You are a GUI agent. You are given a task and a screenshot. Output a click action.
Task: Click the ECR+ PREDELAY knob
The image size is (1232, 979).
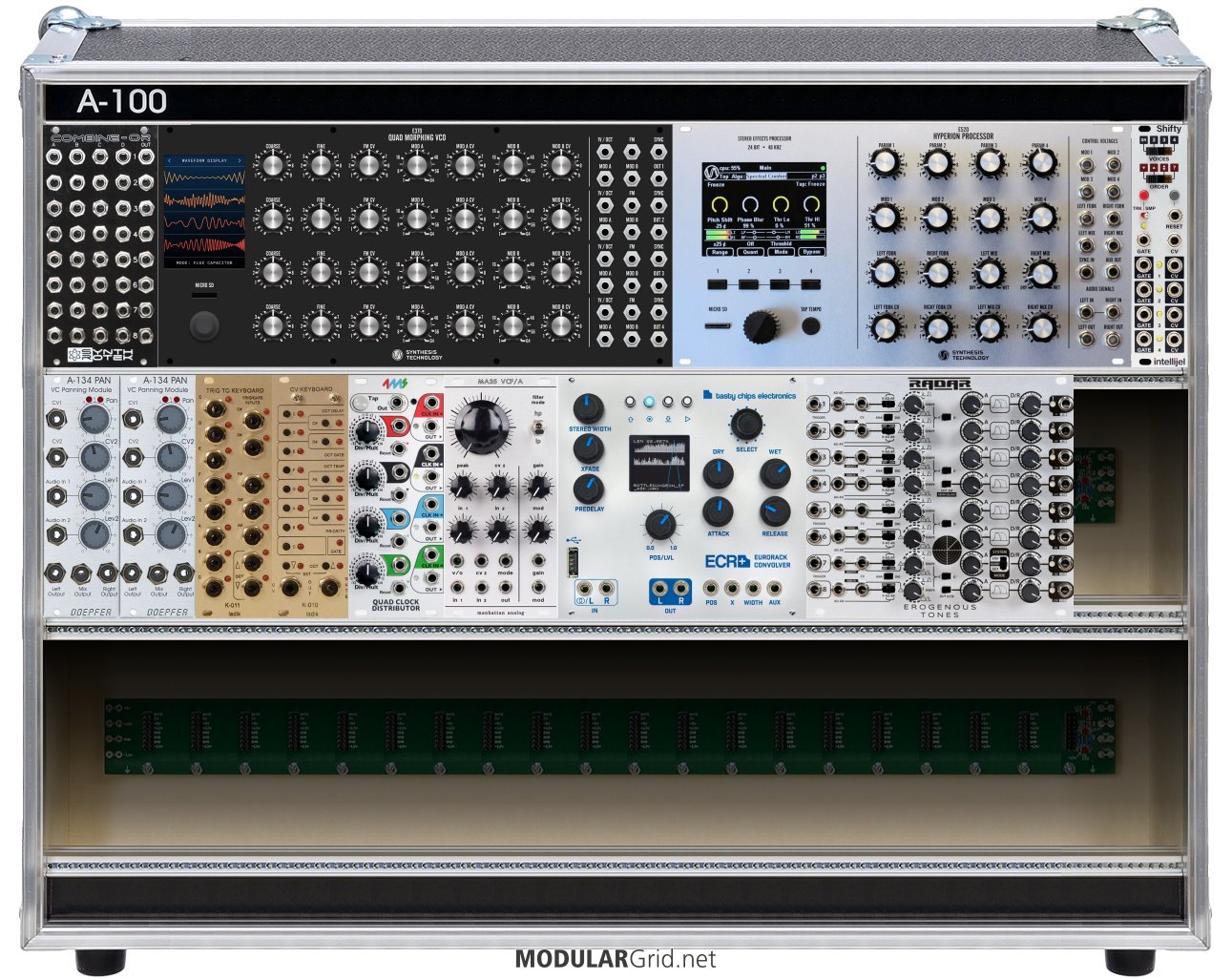[x=589, y=489]
